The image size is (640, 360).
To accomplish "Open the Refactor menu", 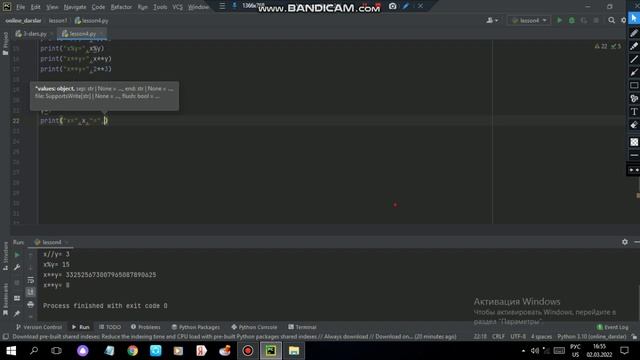I will (121, 7).
